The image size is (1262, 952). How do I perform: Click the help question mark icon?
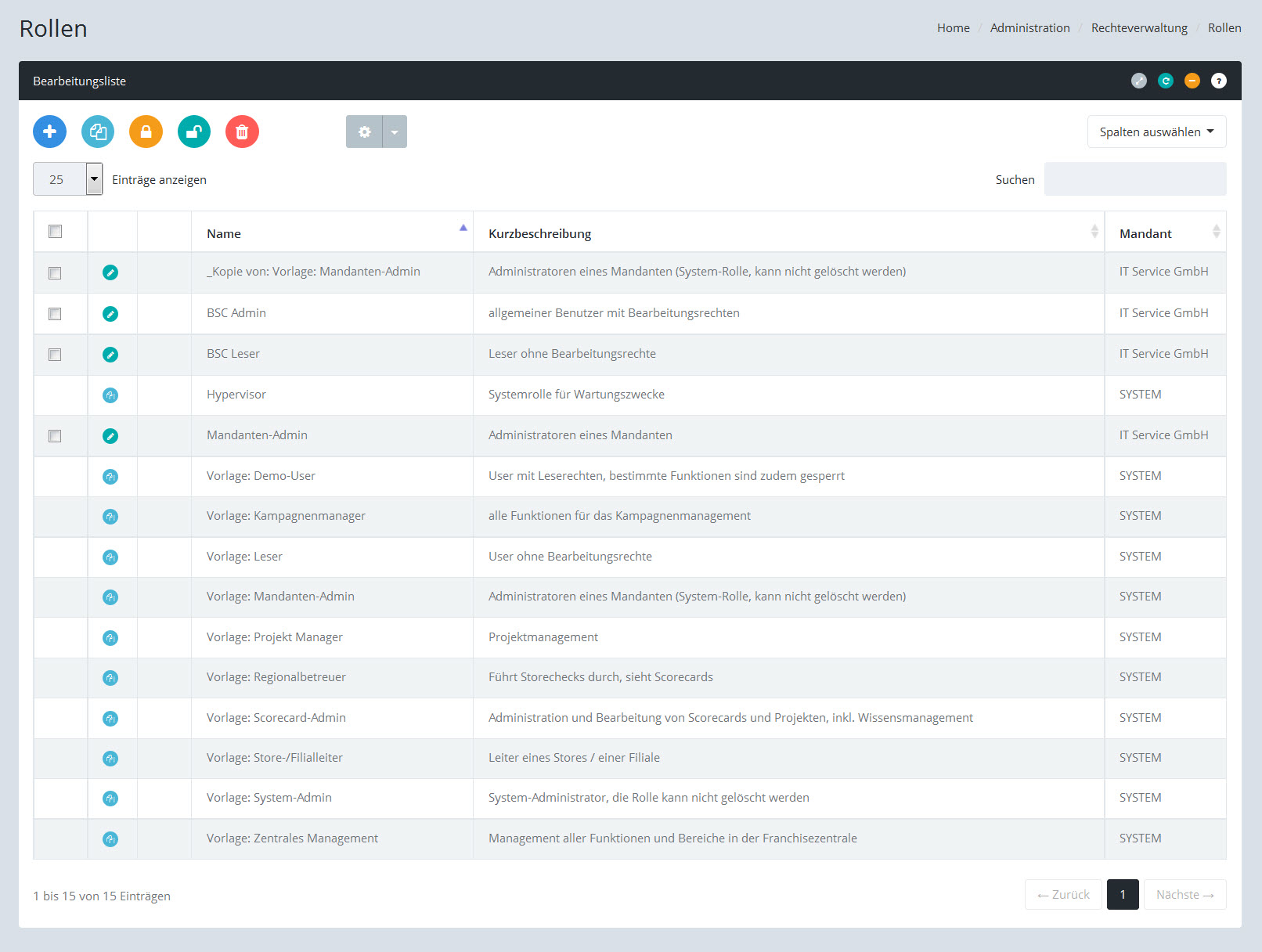pos(1219,81)
